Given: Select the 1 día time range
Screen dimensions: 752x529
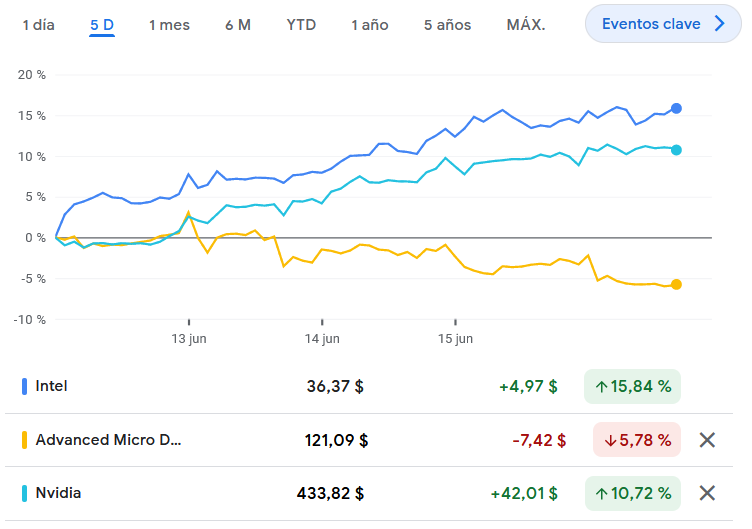Looking at the screenshot, I should [39, 25].
